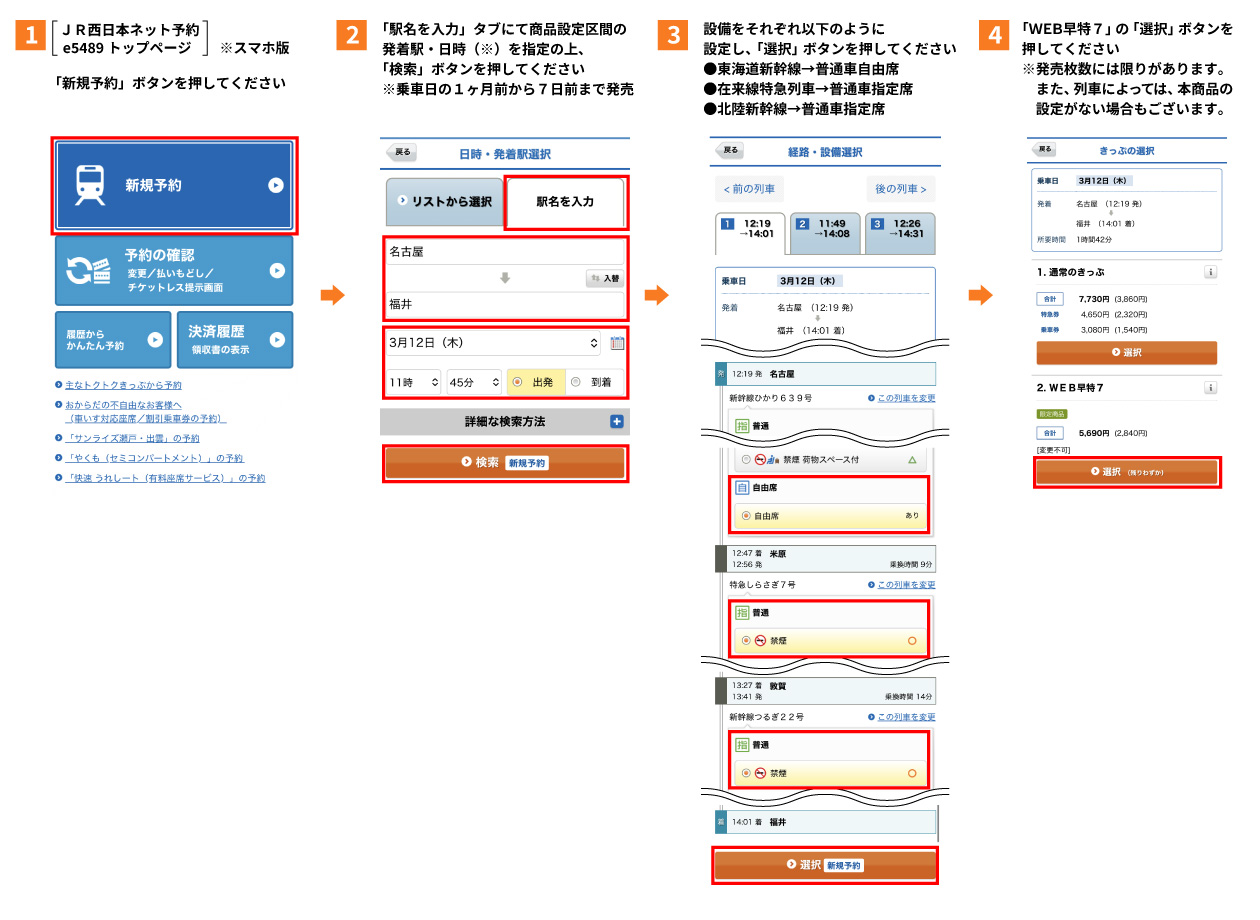Click the 名古屋 station input field

[x=505, y=251]
